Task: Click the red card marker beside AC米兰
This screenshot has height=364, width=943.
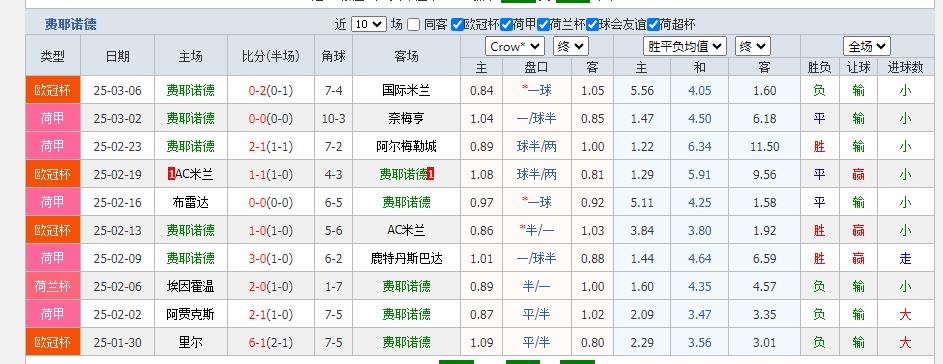Action: pos(171,174)
